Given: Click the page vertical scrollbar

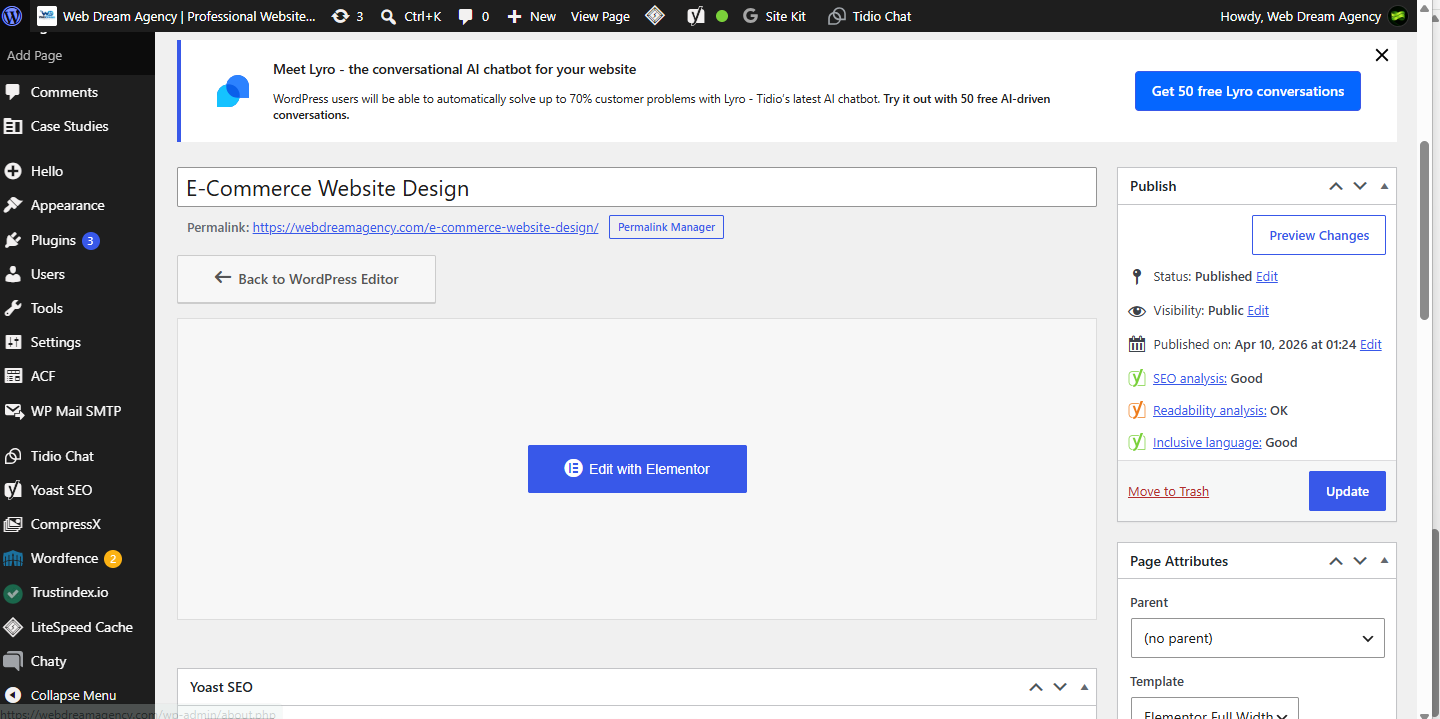Looking at the screenshot, I should tap(1425, 230).
